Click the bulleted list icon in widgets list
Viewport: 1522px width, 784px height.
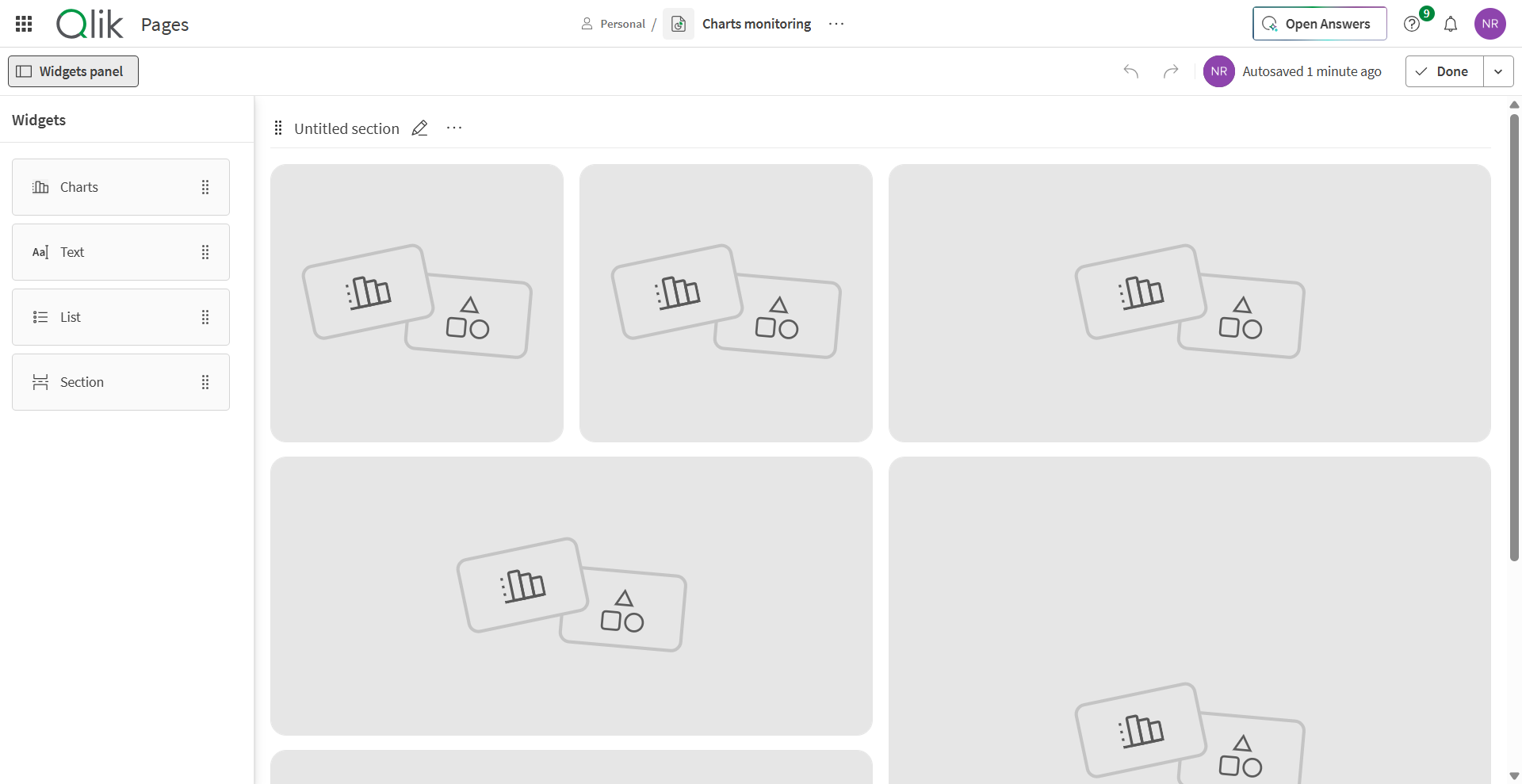pyautogui.click(x=40, y=317)
